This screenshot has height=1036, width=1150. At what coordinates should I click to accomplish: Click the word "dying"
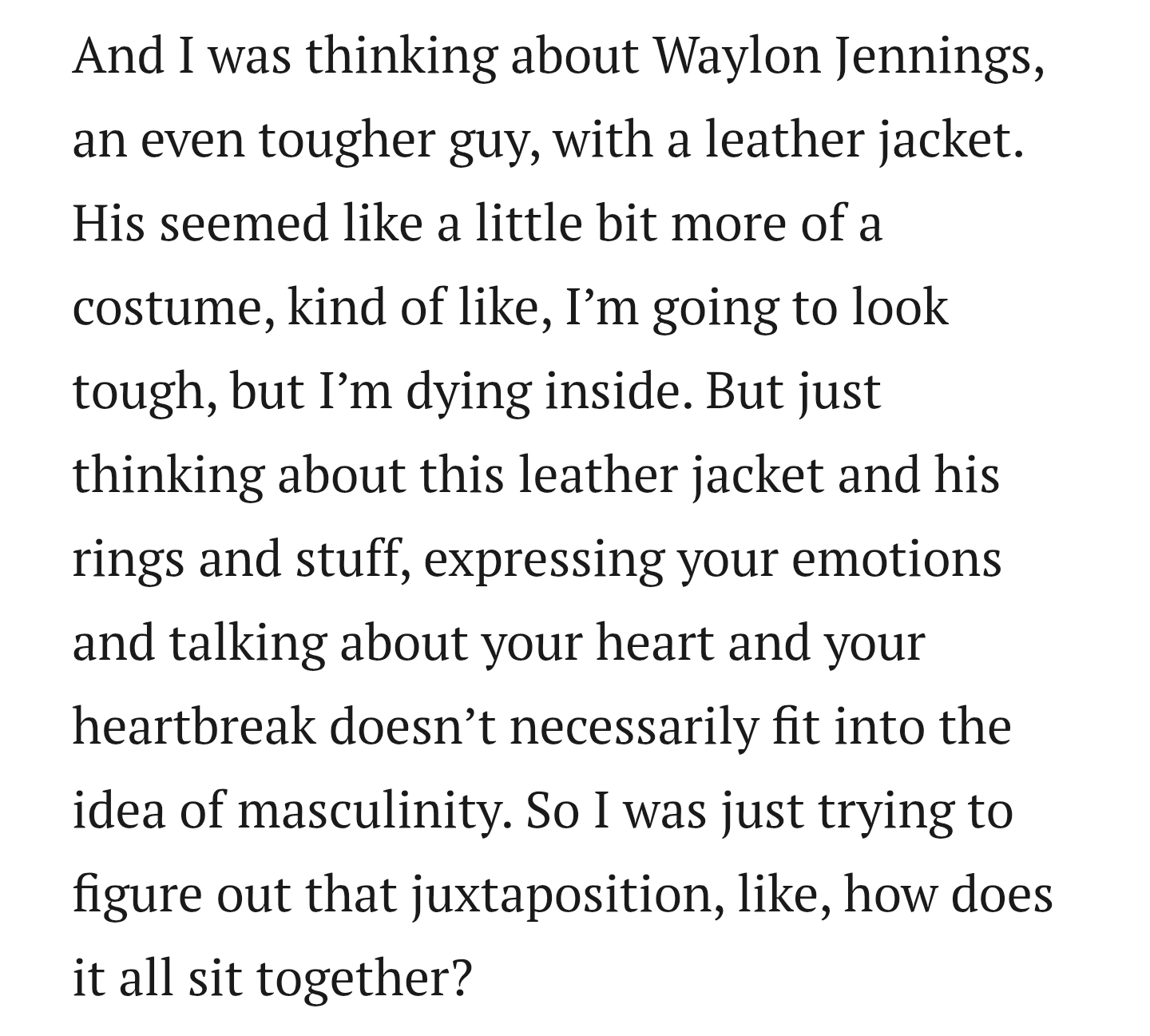pos(468,392)
